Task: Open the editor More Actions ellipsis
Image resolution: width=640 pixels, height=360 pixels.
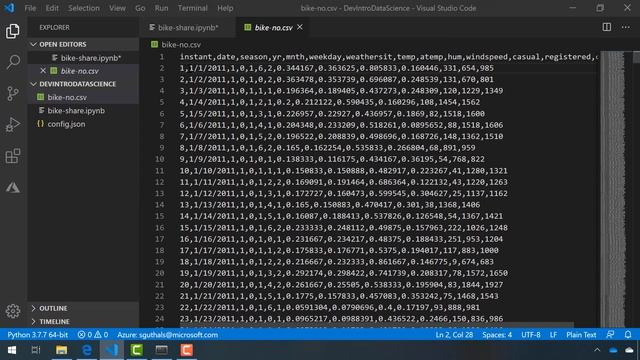Action: coord(625,27)
